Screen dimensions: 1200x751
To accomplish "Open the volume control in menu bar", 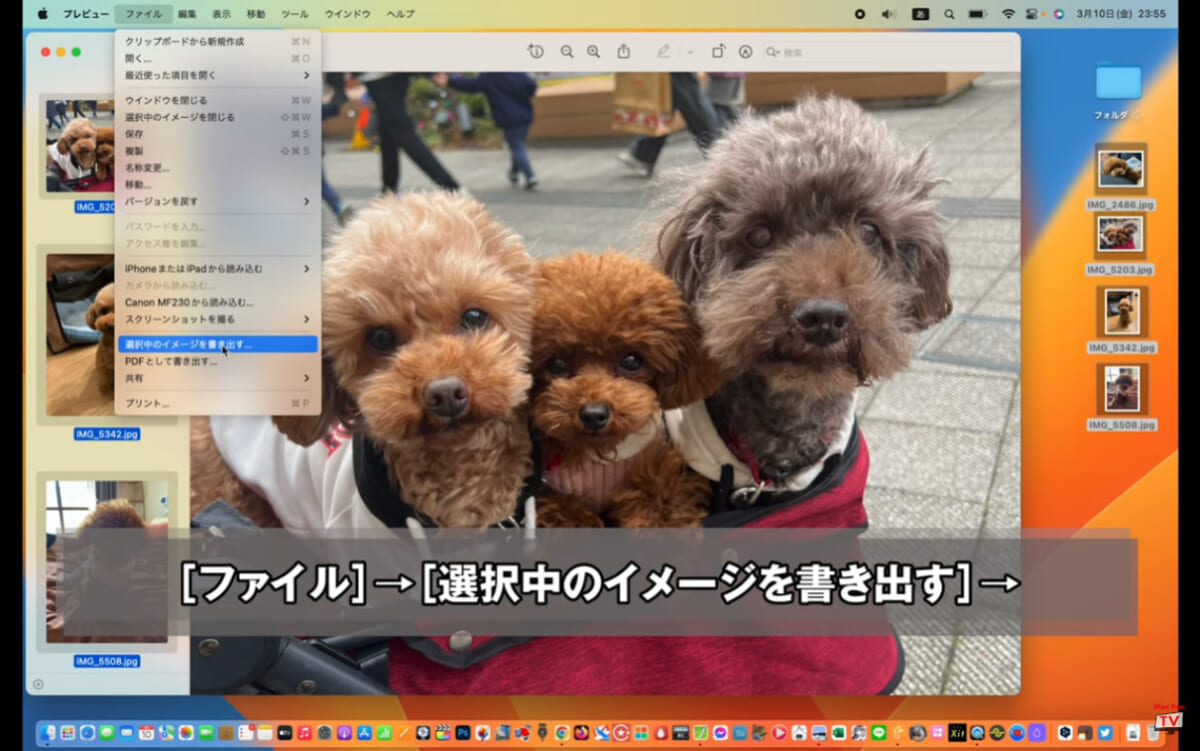I will (x=888, y=14).
